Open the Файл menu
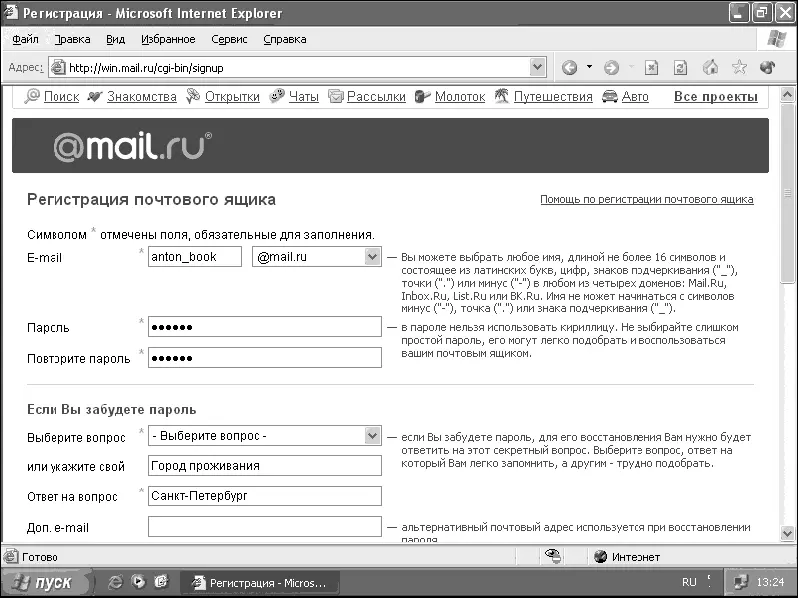This screenshot has height=598, width=798. [x=25, y=39]
